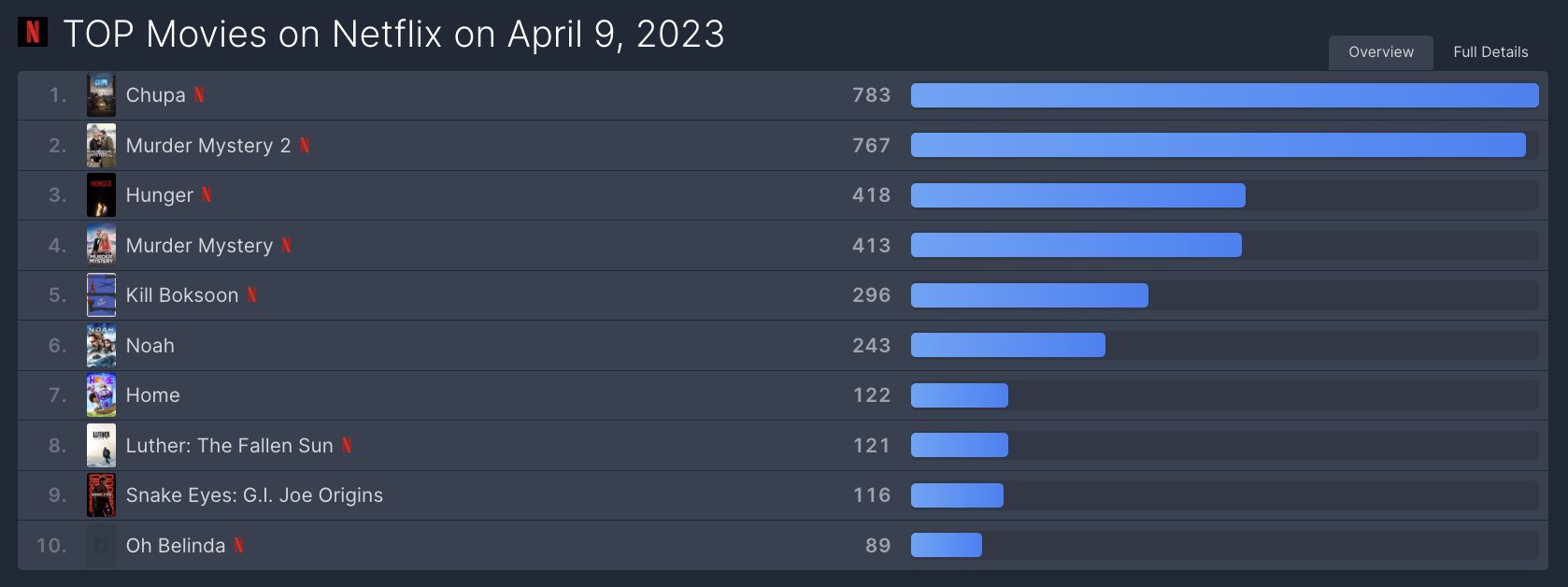Open the Snake Eyes: G.I. Joe Origins link
The height and width of the screenshot is (587, 1568).
click(254, 495)
